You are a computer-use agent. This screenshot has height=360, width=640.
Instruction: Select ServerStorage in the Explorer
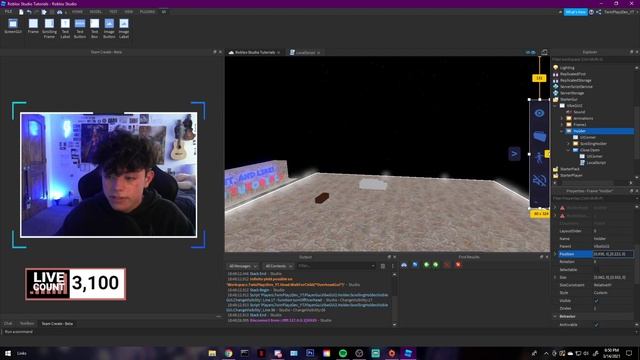click(x=572, y=93)
